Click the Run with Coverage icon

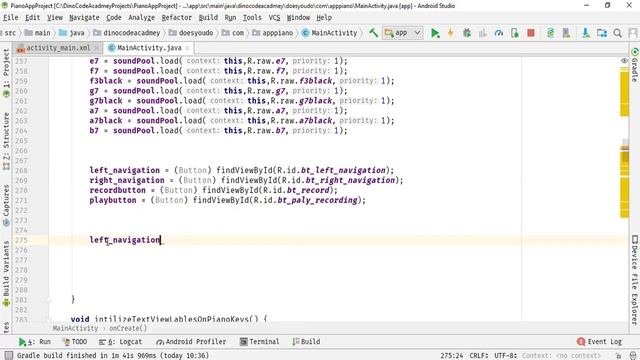483,33
